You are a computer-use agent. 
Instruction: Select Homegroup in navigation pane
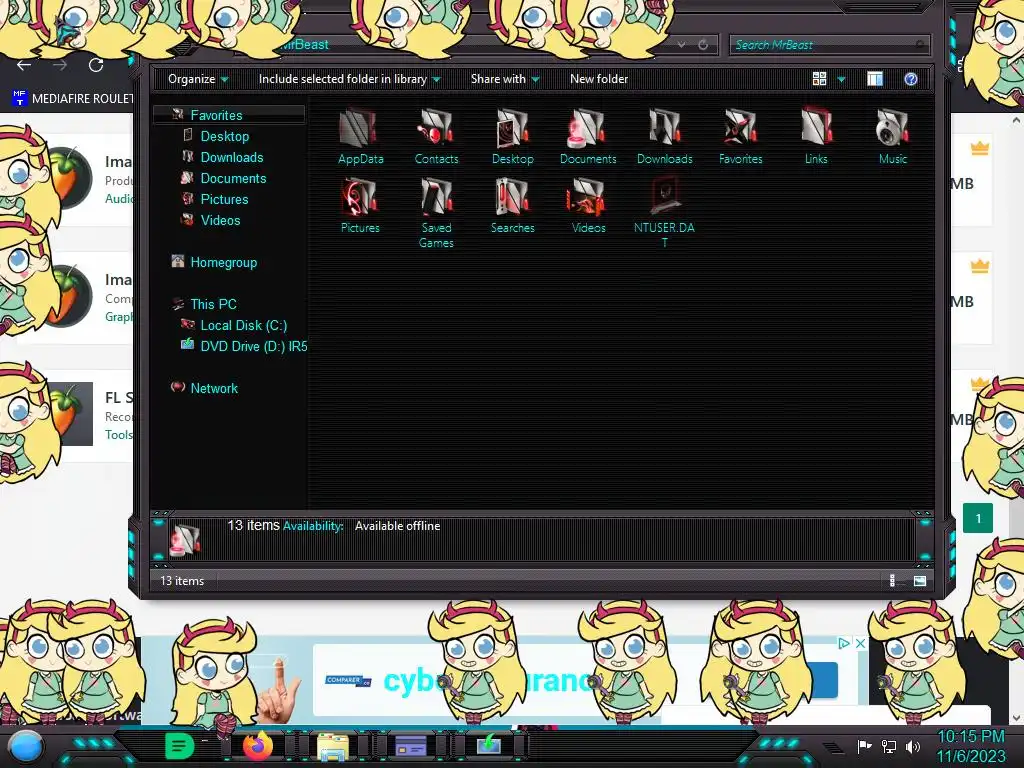point(223,263)
